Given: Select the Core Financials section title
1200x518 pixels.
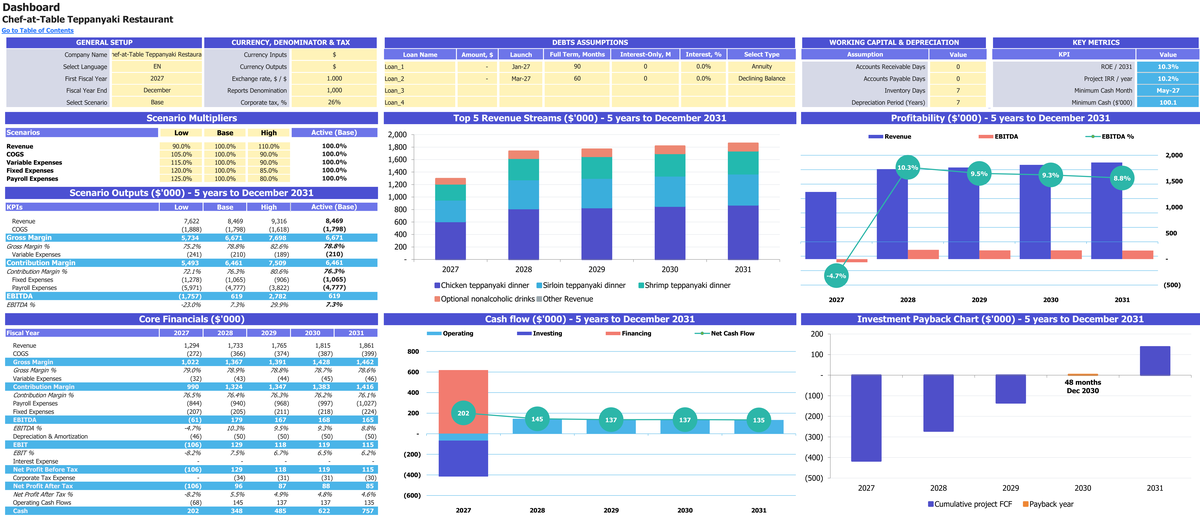Looking at the screenshot, I should 191,319.
